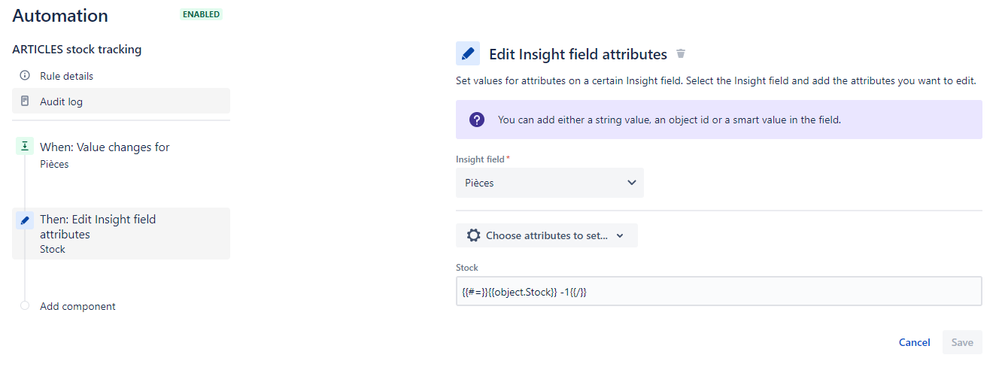Click the green trigger icon for Value changes

click(x=24, y=147)
